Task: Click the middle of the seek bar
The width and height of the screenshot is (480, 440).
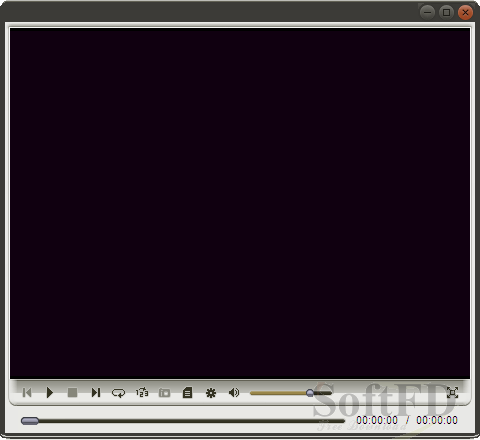Action: click(183, 421)
